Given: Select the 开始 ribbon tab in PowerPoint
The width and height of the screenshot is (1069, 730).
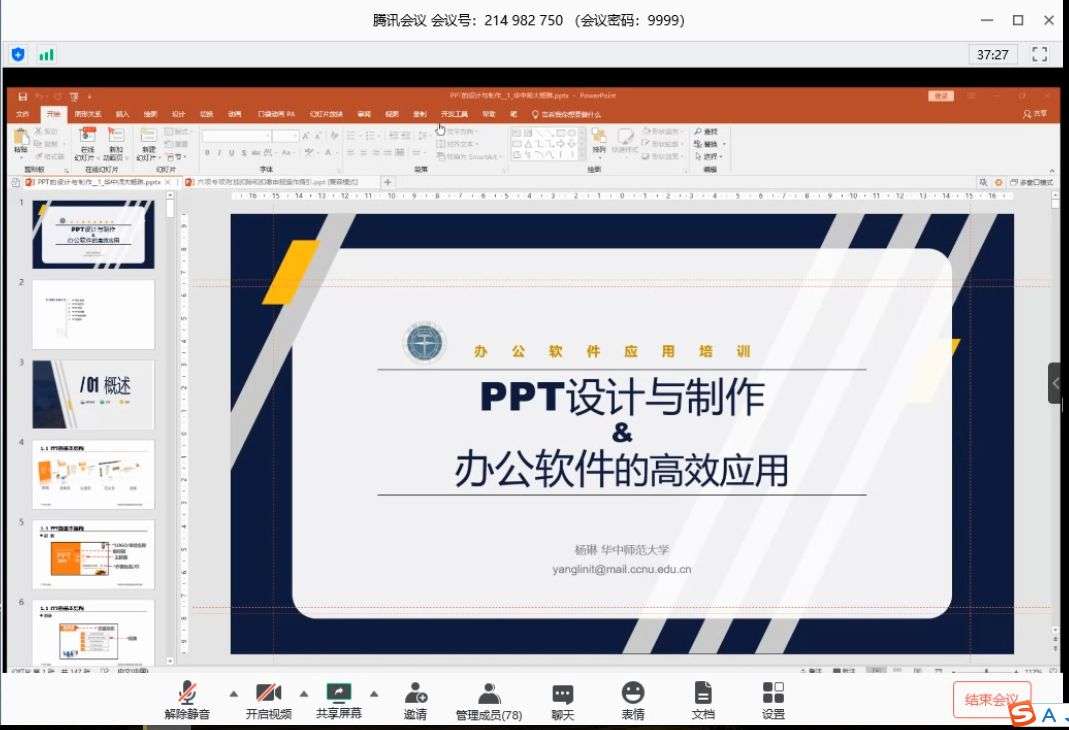Looking at the screenshot, I should click(x=53, y=114).
